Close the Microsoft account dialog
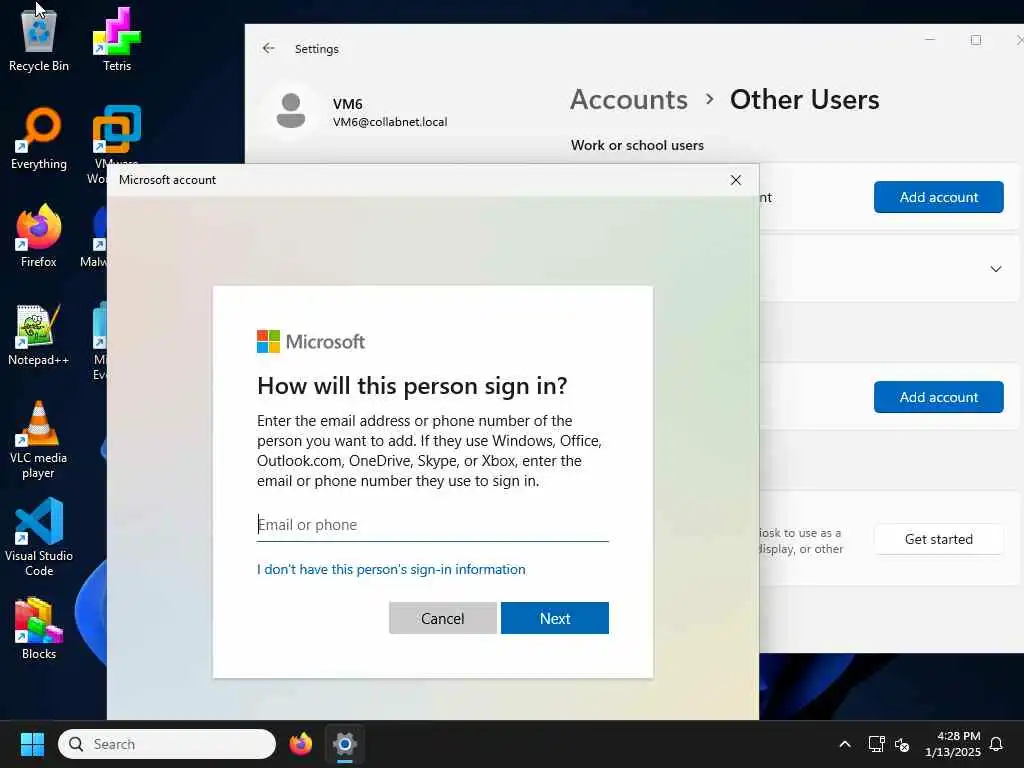Image resolution: width=1024 pixels, height=768 pixels. click(x=735, y=180)
